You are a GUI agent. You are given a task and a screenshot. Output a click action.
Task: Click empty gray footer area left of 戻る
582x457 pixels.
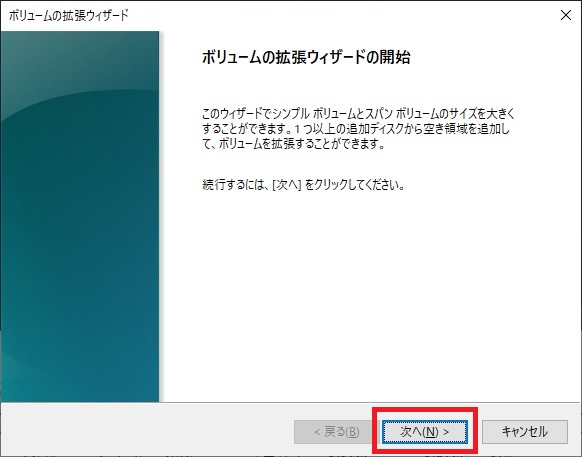tap(148, 431)
